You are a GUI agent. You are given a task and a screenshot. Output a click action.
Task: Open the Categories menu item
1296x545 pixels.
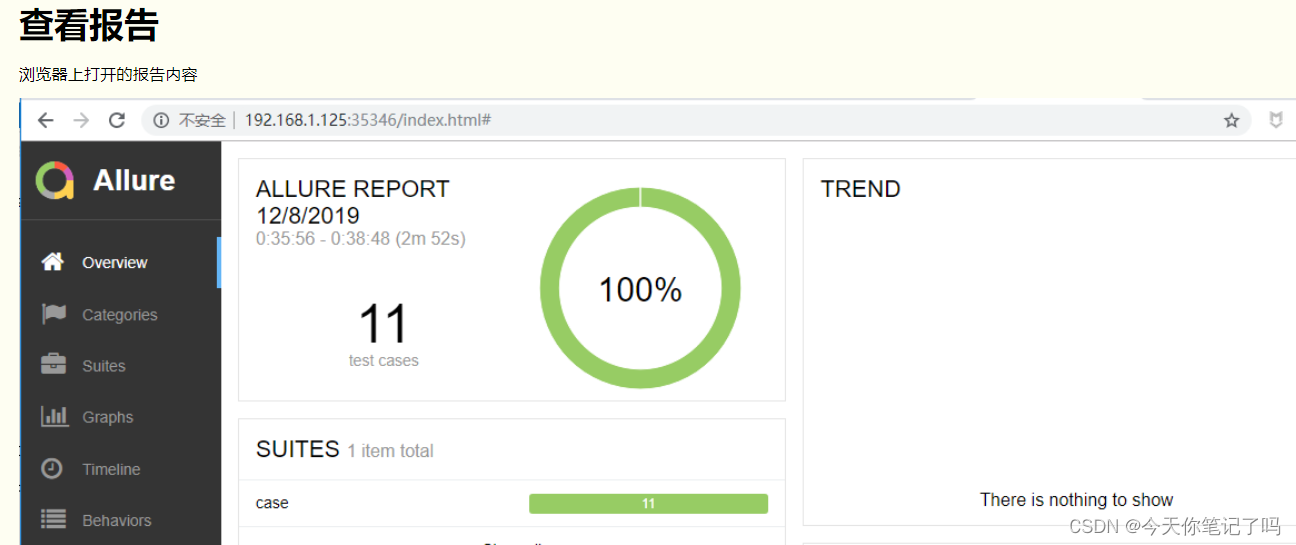(120, 315)
